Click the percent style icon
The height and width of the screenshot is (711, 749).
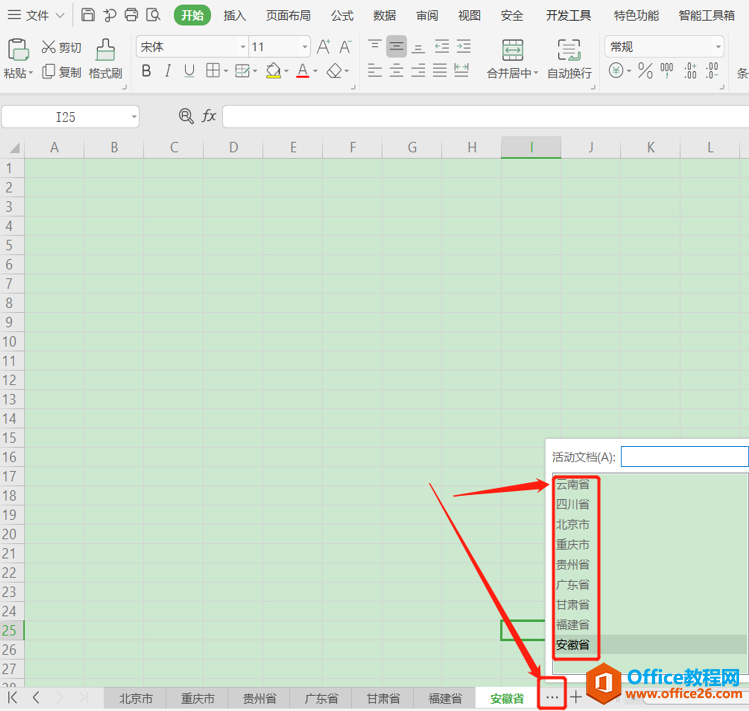[645, 71]
